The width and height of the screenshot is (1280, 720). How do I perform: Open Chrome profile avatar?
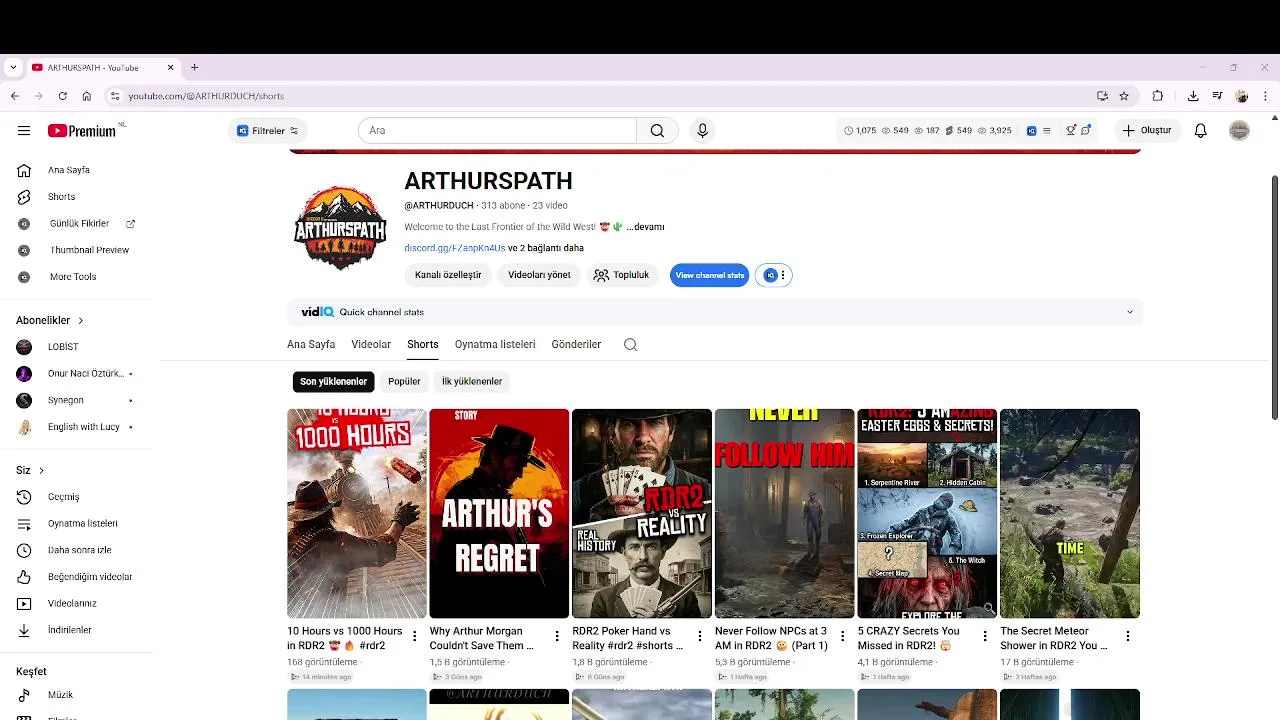1241,96
